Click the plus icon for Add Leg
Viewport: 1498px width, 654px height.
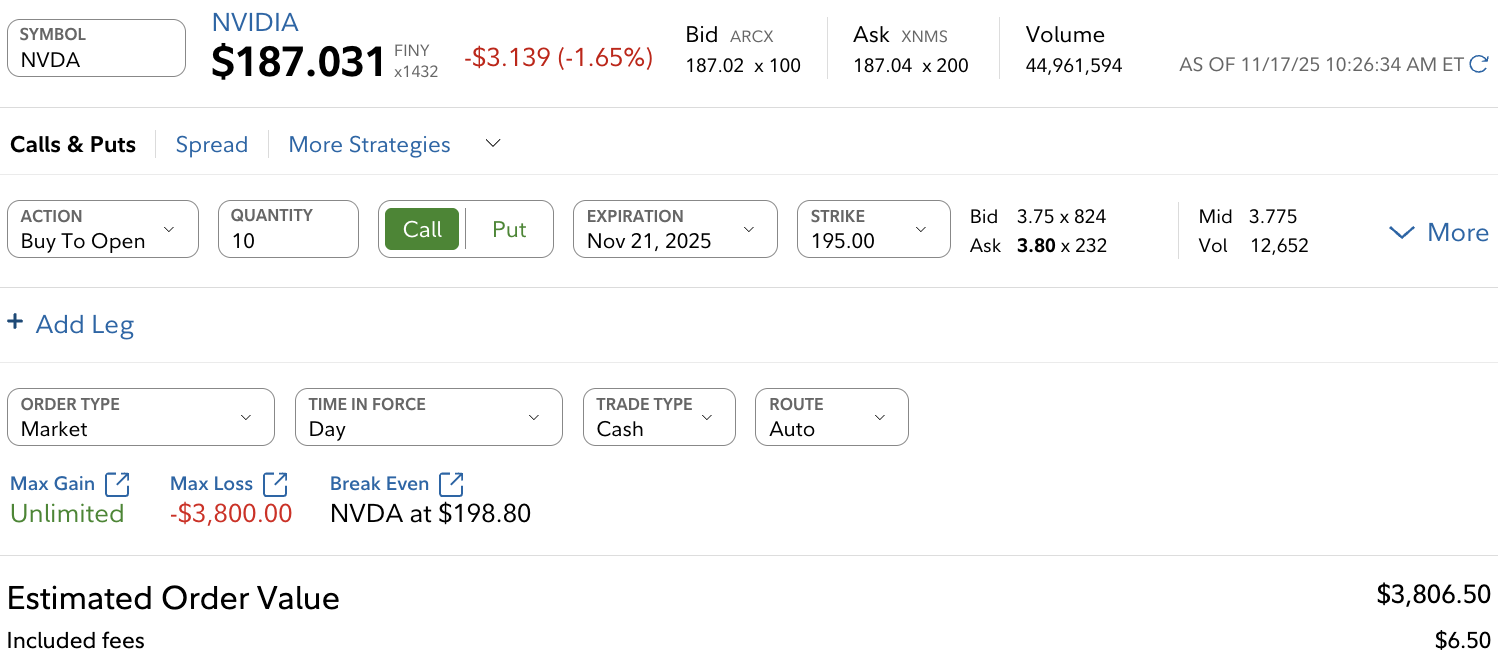point(15,322)
